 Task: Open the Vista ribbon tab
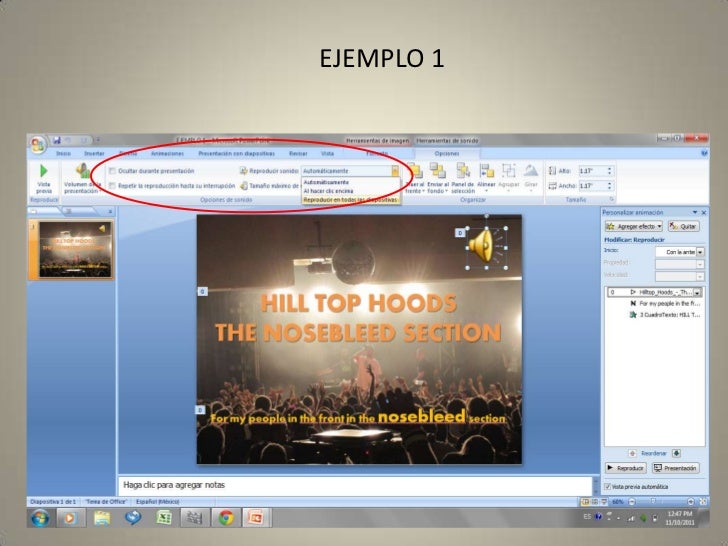pos(327,153)
